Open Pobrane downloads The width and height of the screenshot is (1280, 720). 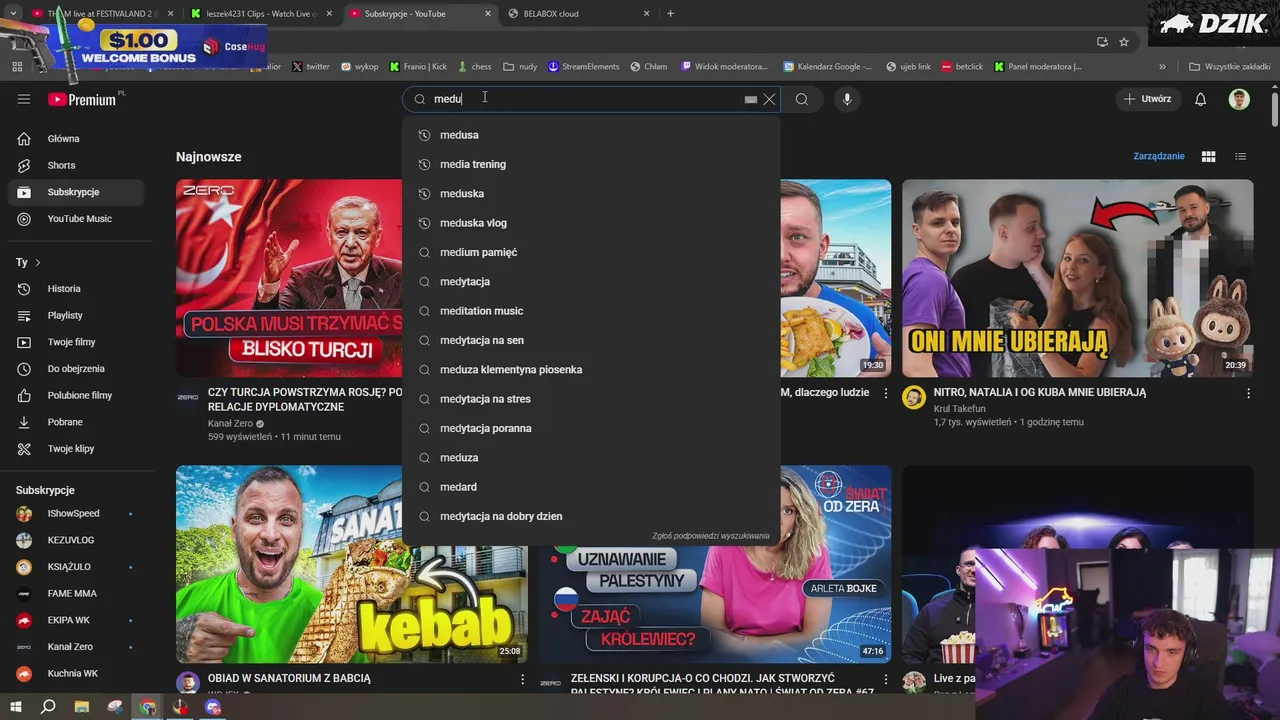(77, 422)
